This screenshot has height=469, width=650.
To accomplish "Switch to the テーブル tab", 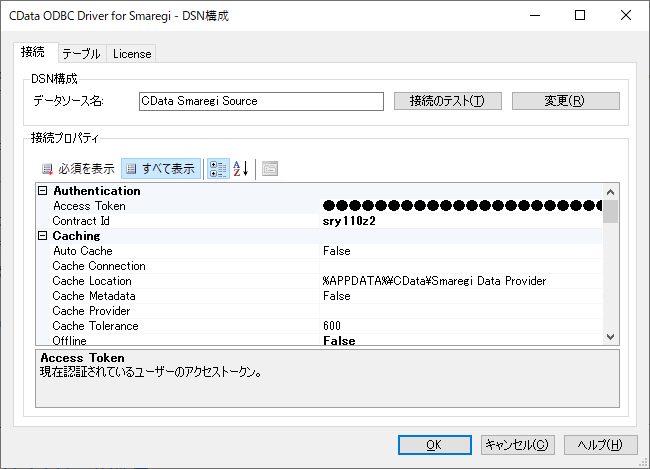I will click(82, 54).
